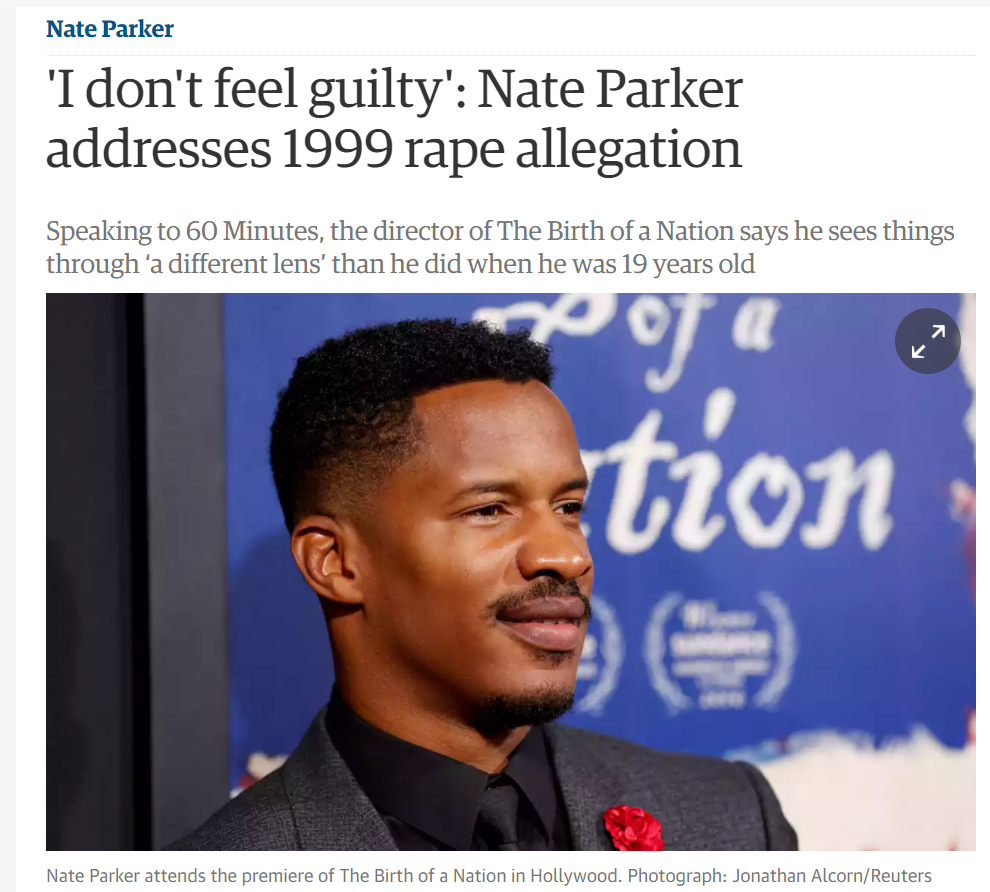Click the word 'allegation' in the headline
990x892 pixels.
coord(629,151)
